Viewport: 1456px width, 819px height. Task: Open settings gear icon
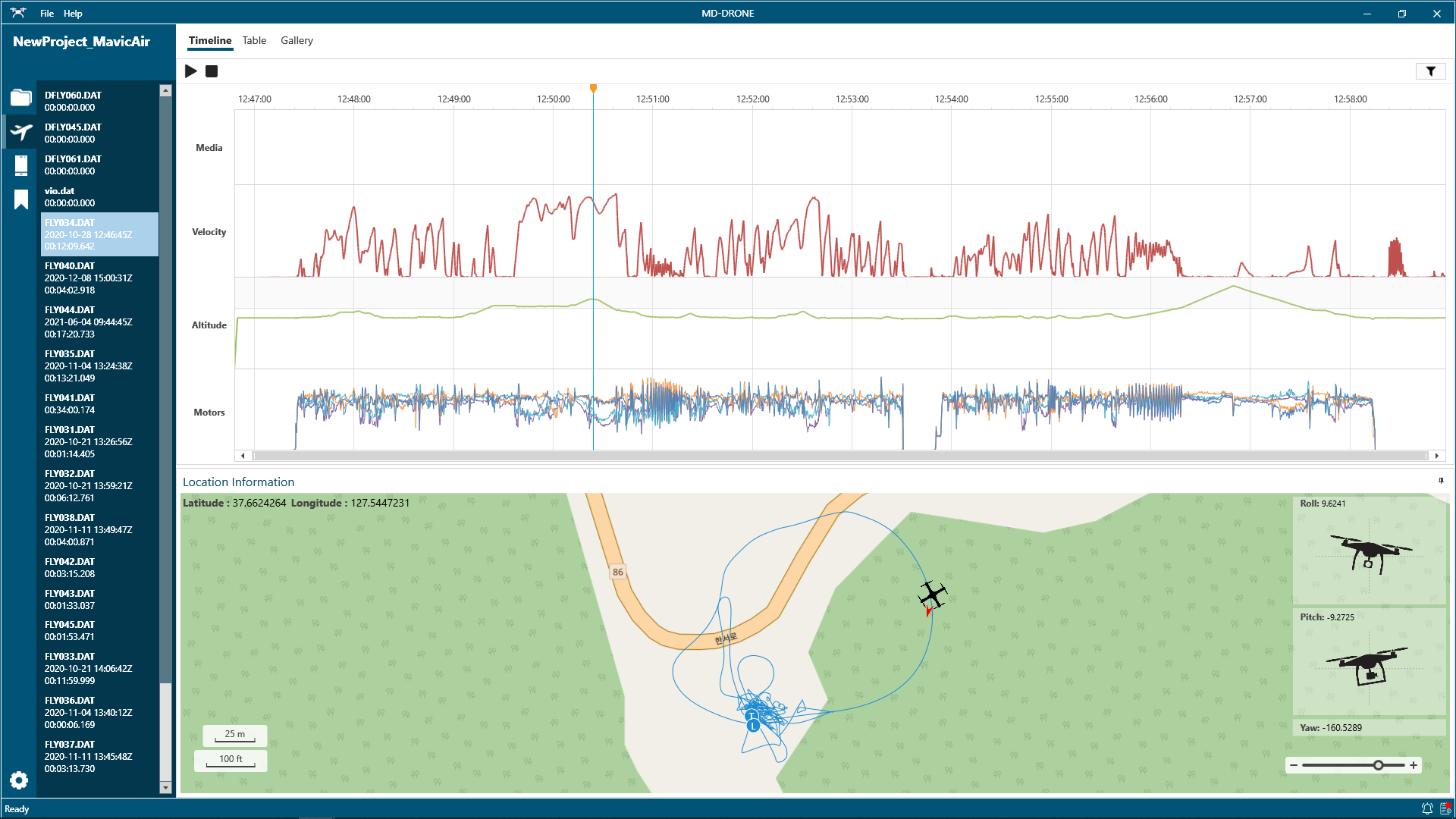[x=19, y=780]
